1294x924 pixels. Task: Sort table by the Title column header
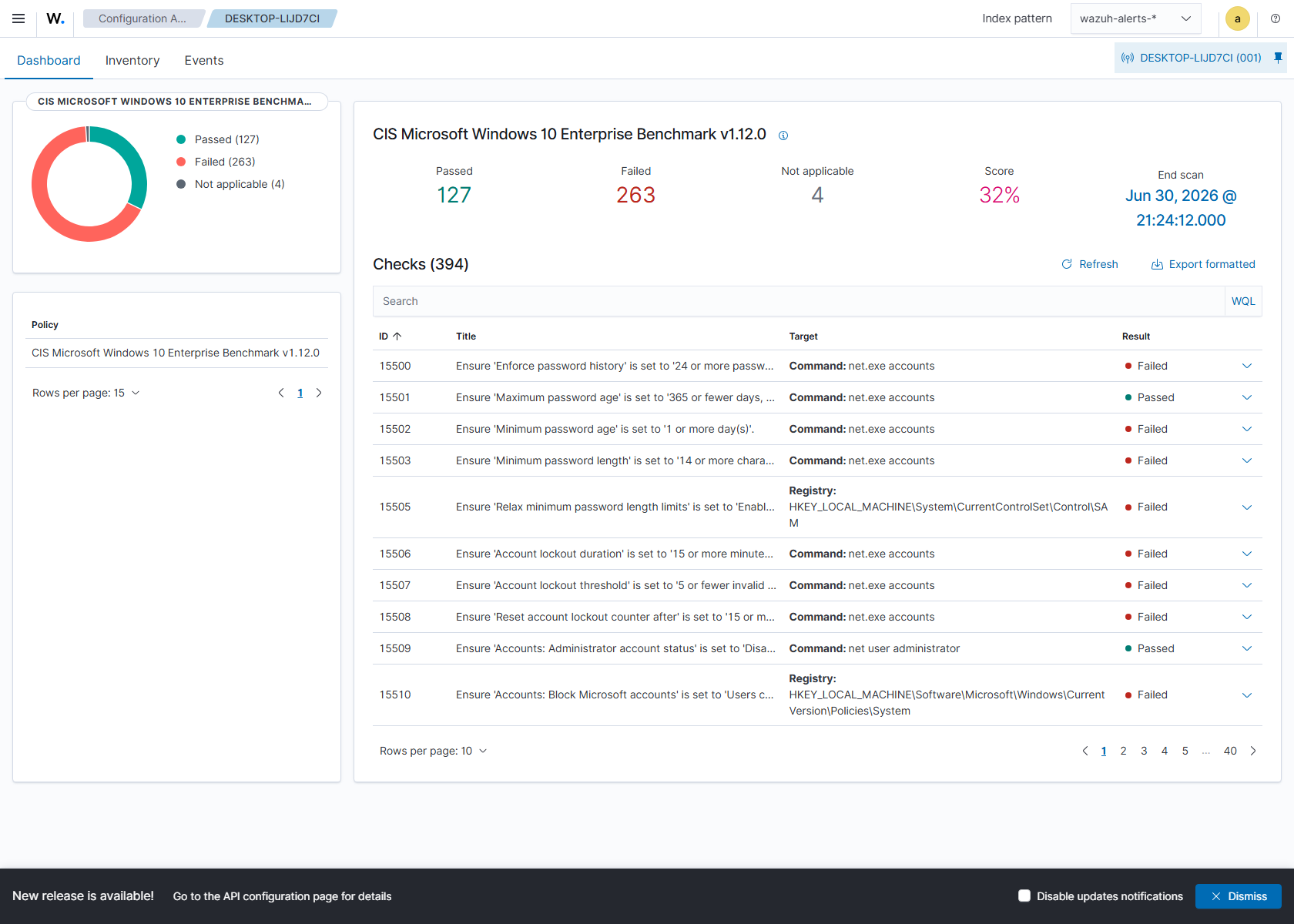pos(466,336)
